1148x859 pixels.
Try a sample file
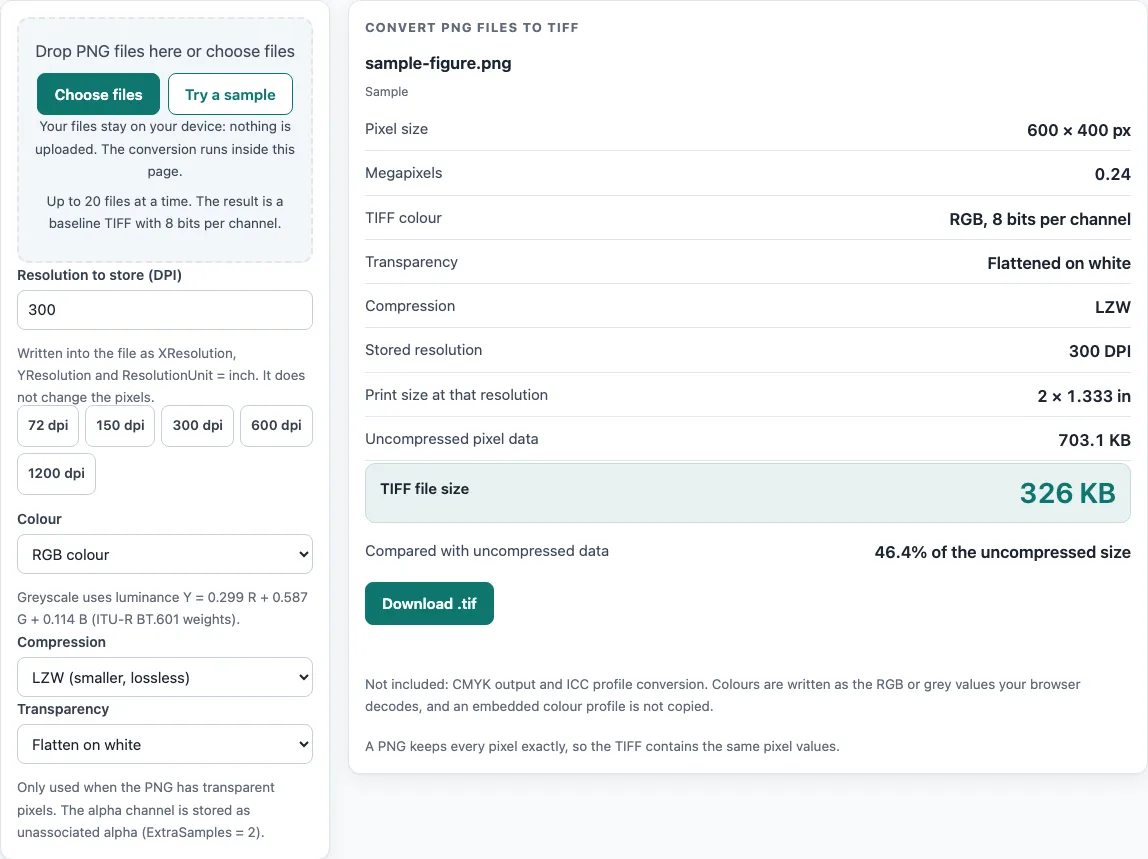pos(230,94)
